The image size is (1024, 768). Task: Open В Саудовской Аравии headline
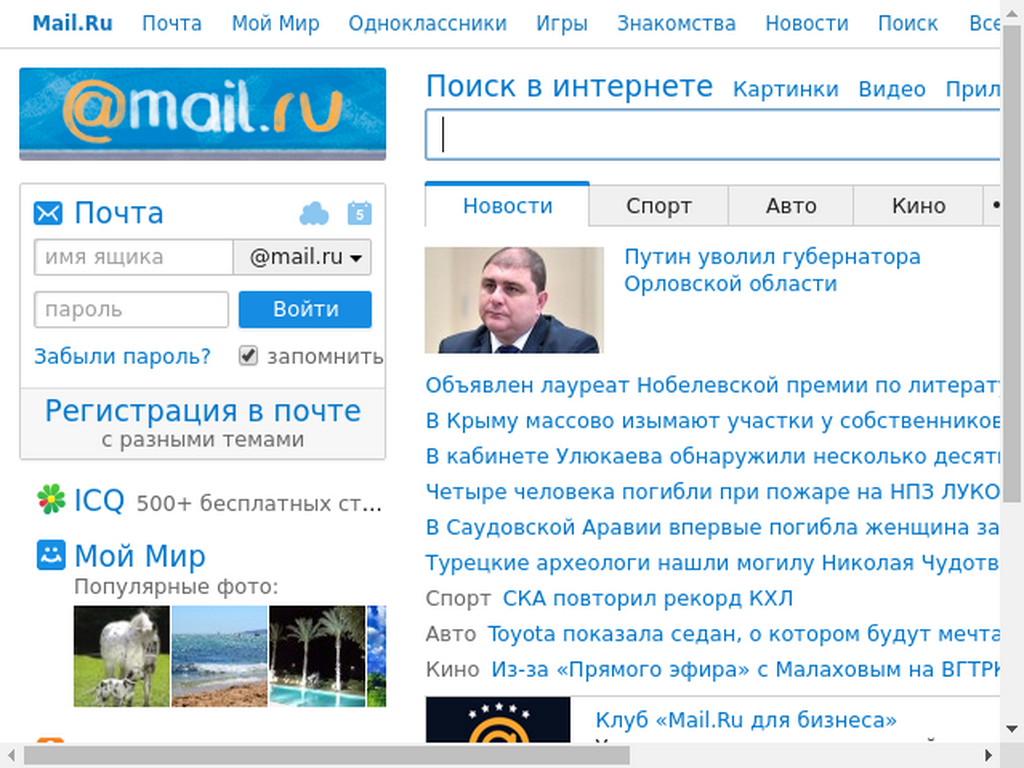coord(712,527)
